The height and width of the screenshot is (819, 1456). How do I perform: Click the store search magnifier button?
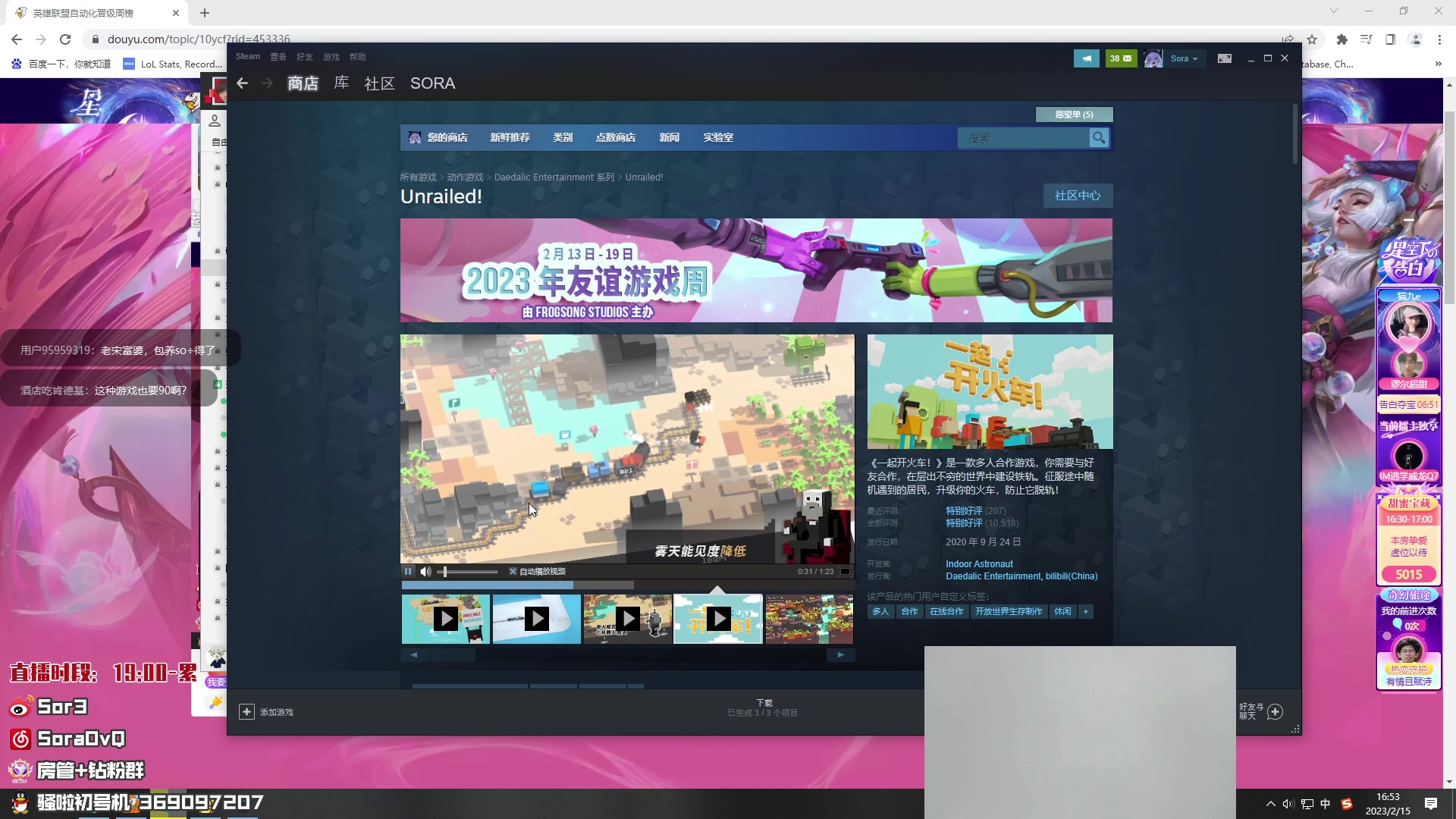pyautogui.click(x=1098, y=138)
